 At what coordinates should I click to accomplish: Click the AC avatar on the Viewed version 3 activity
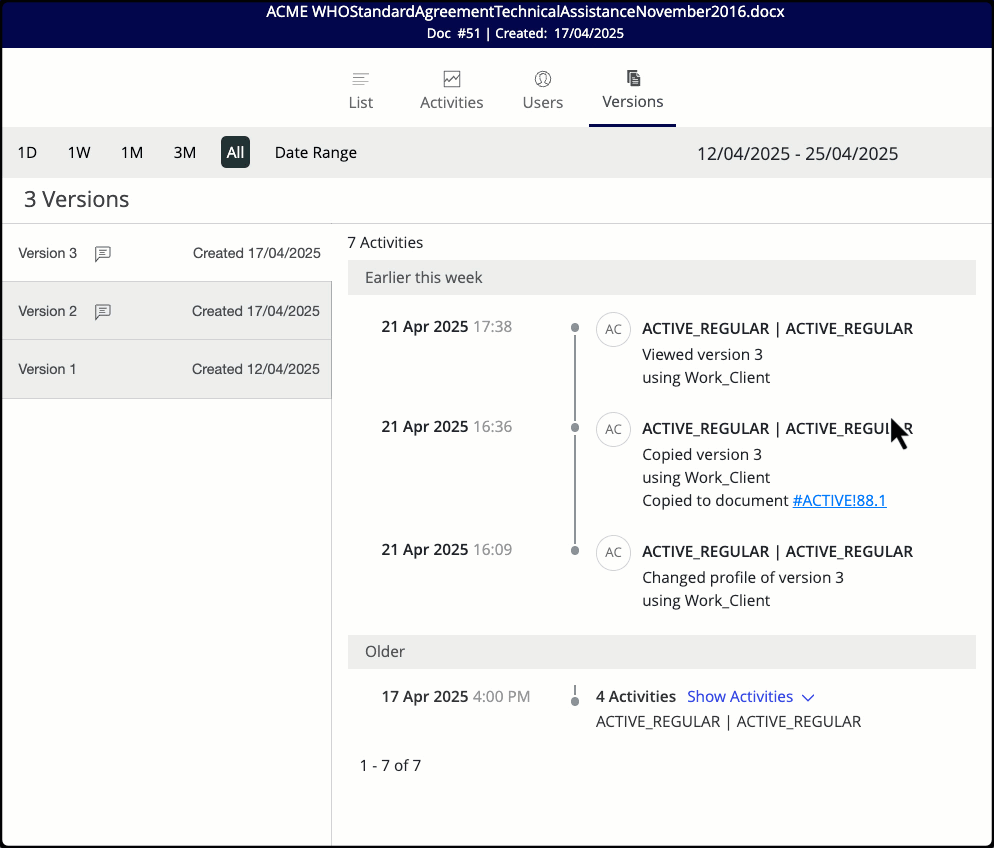(x=613, y=329)
